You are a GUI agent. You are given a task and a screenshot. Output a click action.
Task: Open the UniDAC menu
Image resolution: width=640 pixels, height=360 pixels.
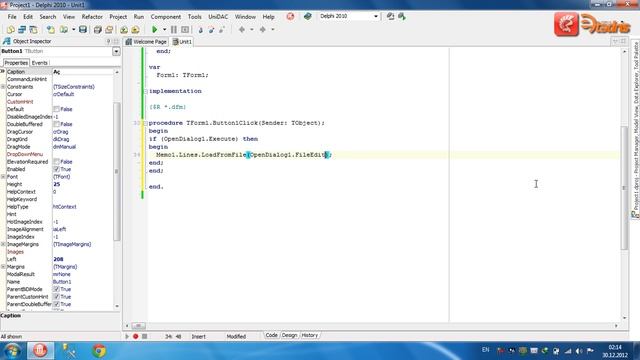pyautogui.click(x=218, y=17)
